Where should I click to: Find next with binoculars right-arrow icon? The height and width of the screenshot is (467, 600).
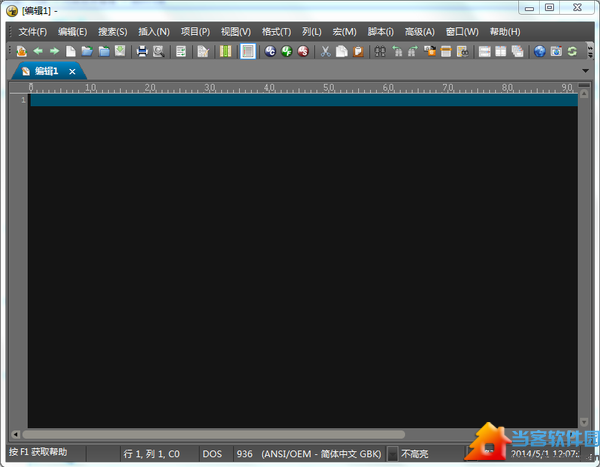(413, 51)
